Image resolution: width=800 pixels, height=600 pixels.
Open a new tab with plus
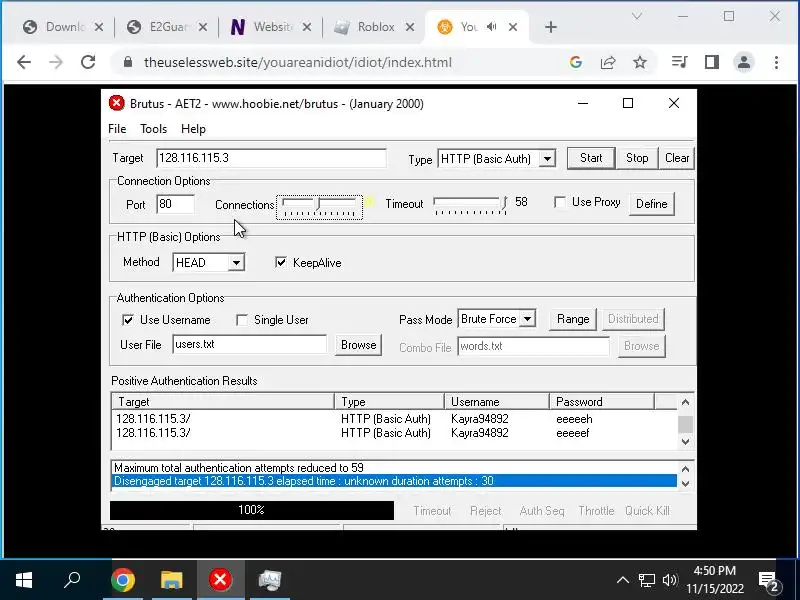click(x=551, y=27)
